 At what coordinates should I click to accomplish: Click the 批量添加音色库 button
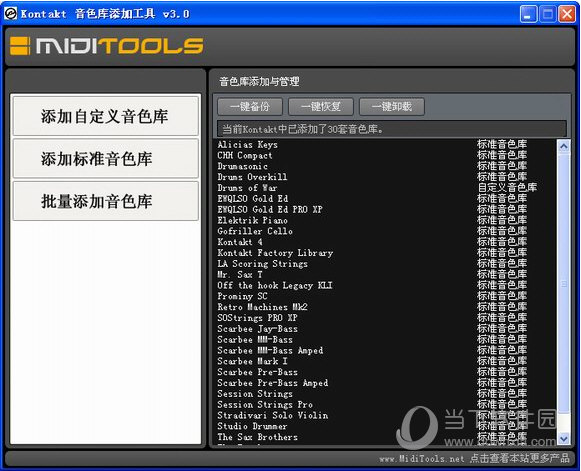pyautogui.click(x=106, y=201)
